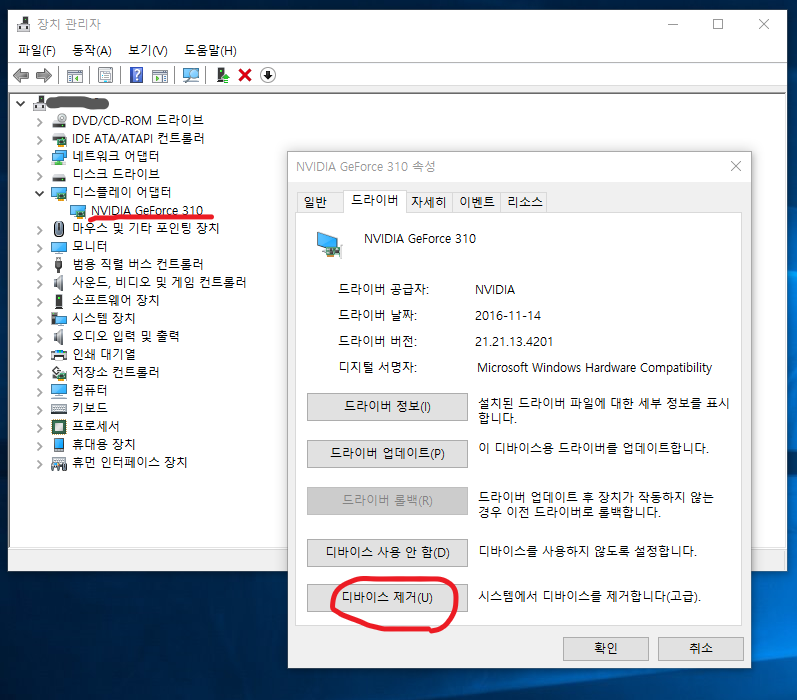Screen dimensions: 797x700
Task: Expand IDE ATA/ATAPI 컨트롤러 node
Action: pyautogui.click(x=40, y=139)
